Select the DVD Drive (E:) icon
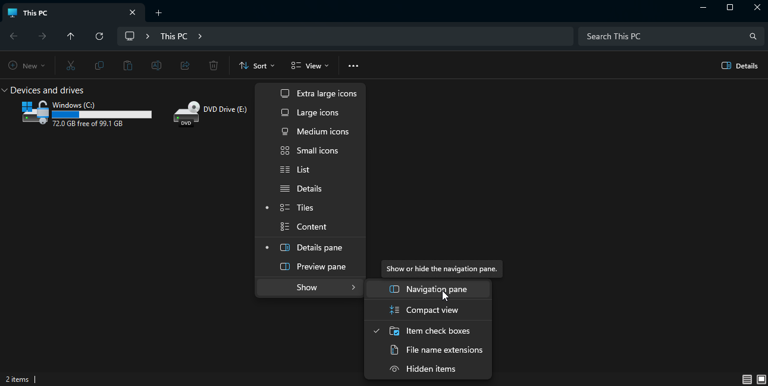The image size is (768, 386). coord(186,114)
